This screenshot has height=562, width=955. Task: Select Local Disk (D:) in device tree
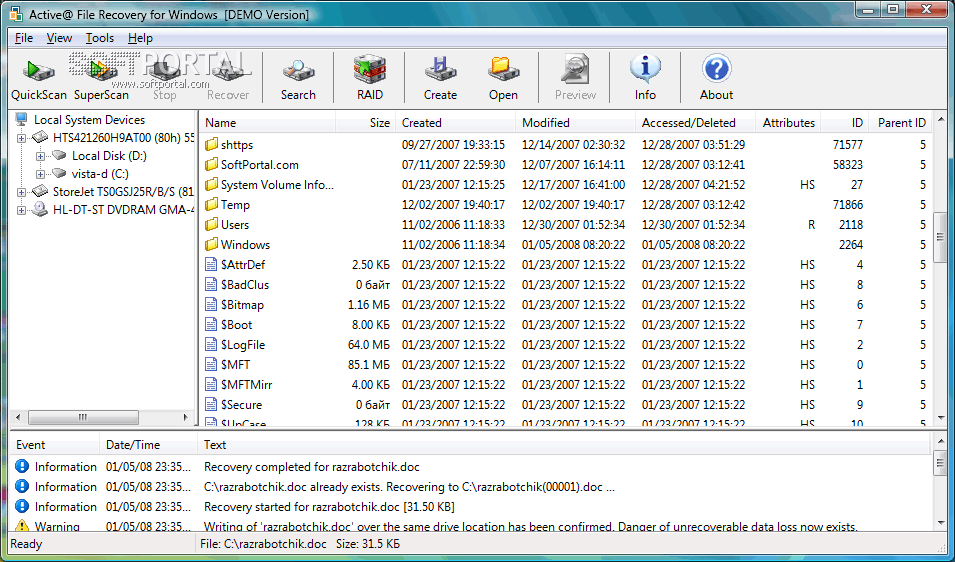coord(109,156)
